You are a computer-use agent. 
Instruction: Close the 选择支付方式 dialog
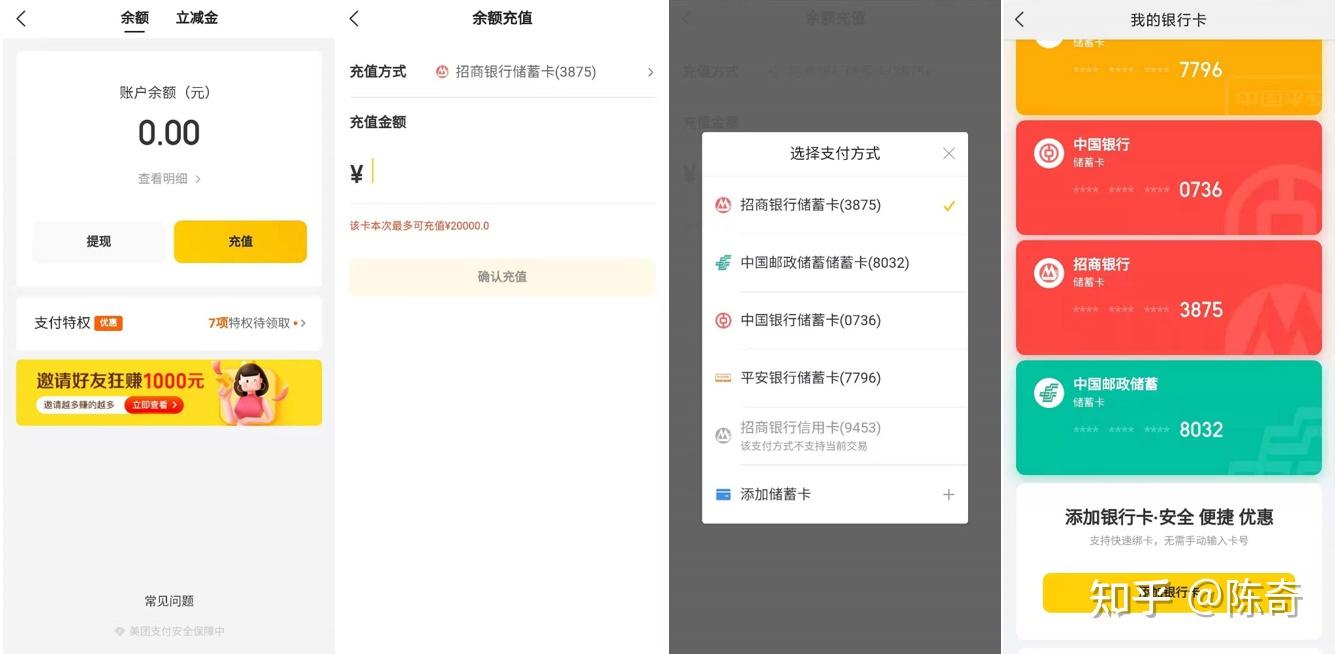click(949, 153)
